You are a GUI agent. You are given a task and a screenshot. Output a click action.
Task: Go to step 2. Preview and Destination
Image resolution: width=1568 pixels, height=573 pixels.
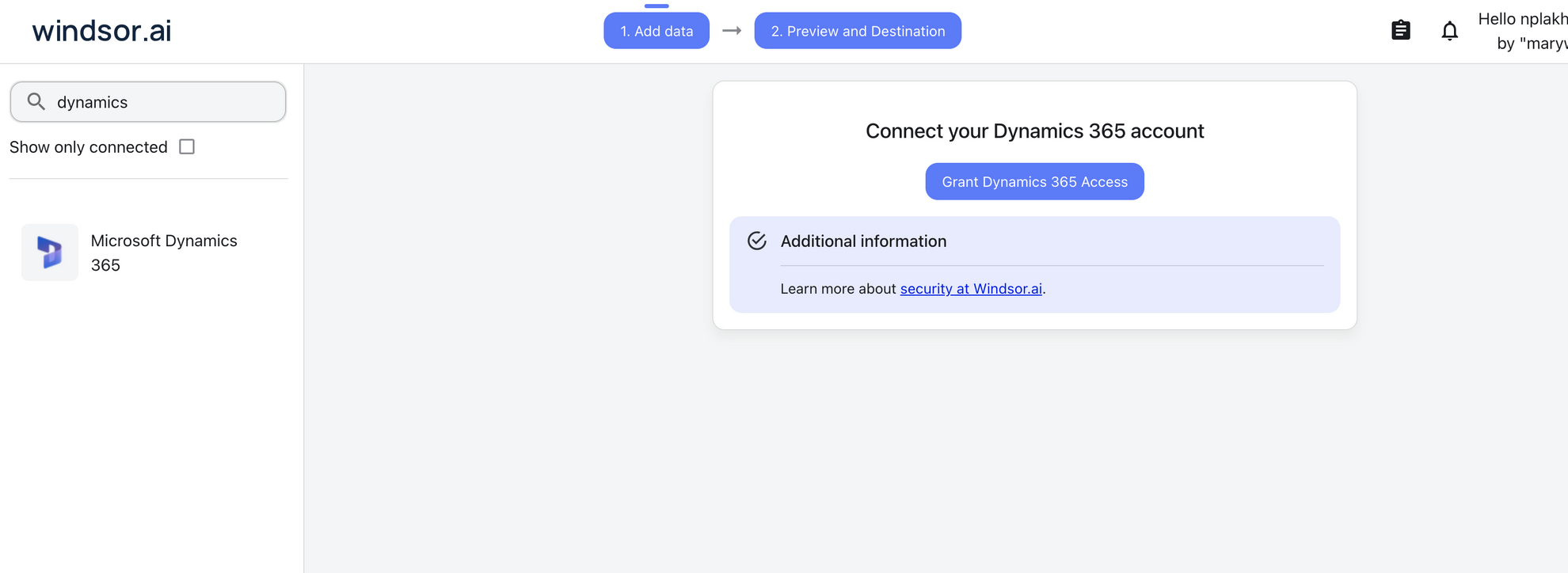(x=858, y=31)
